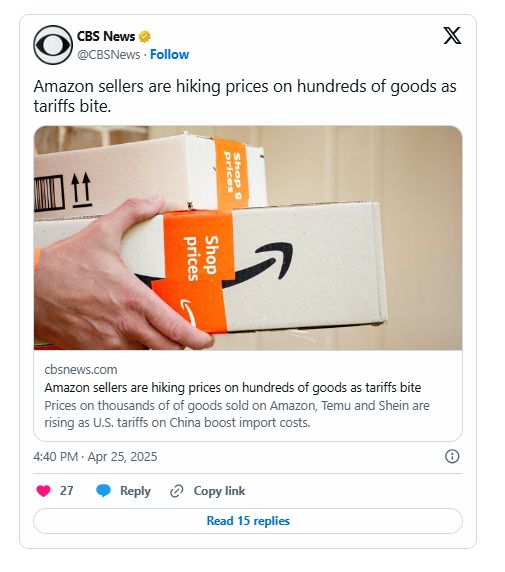The height and width of the screenshot is (572, 505).
Task: Open the Amazon boxes article image
Action: tap(248, 238)
